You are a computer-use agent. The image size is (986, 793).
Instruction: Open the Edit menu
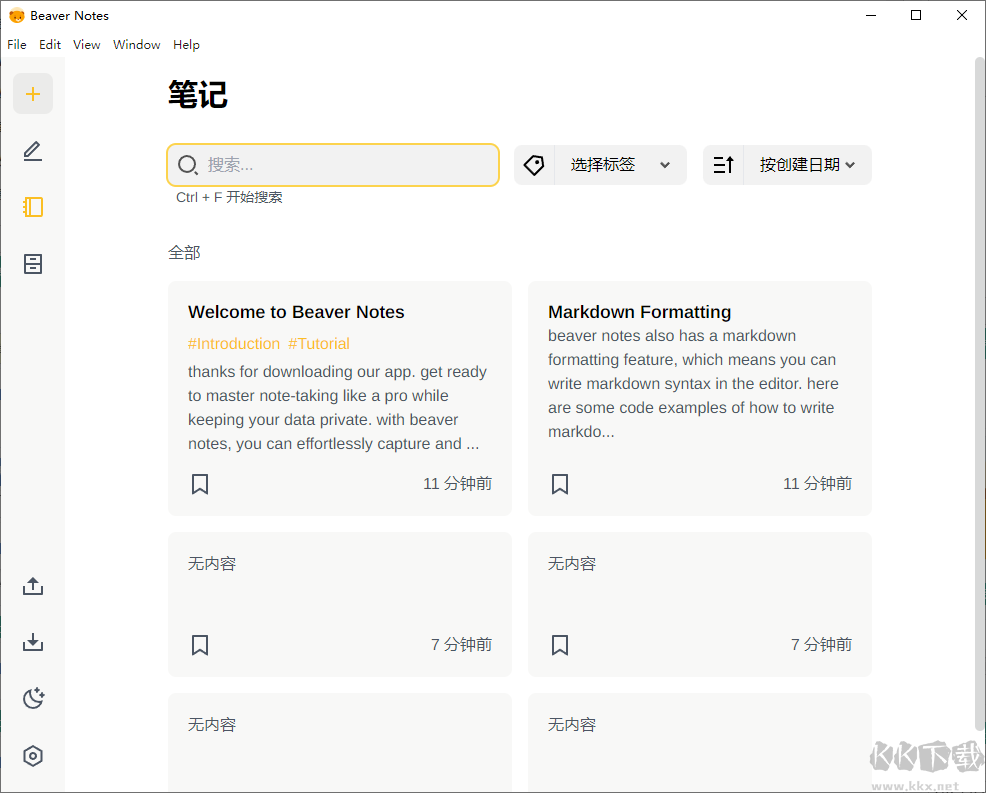[x=50, y=45]
